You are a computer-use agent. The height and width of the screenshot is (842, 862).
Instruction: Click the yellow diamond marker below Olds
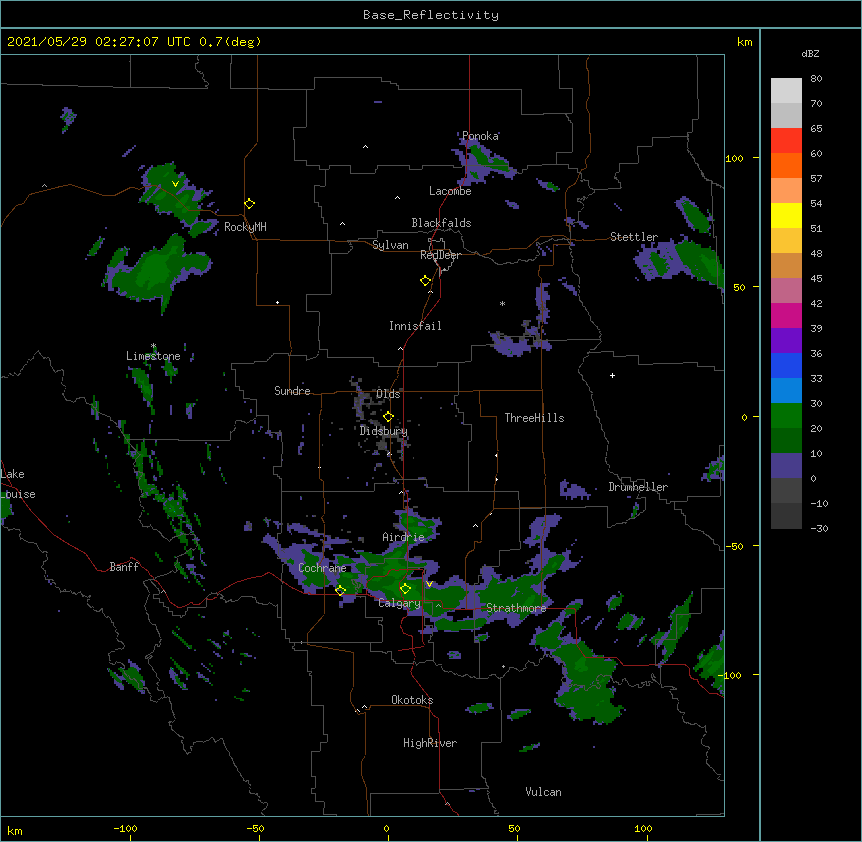point(388,416)
